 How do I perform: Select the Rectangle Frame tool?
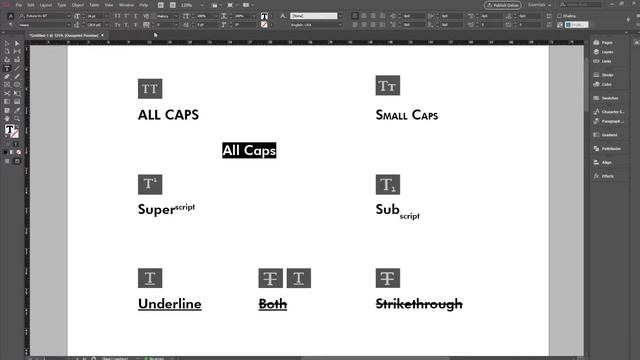click(x=7, y=85)
